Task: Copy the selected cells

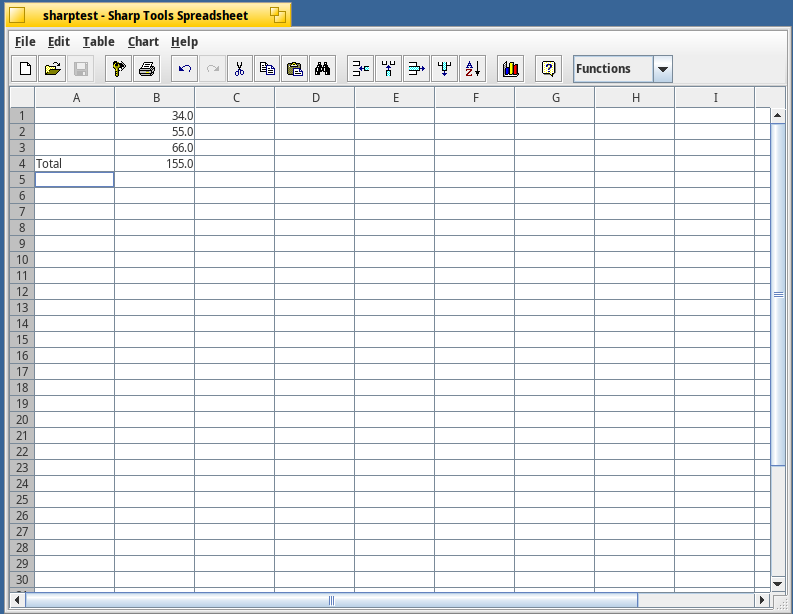Action: [267, 69]
